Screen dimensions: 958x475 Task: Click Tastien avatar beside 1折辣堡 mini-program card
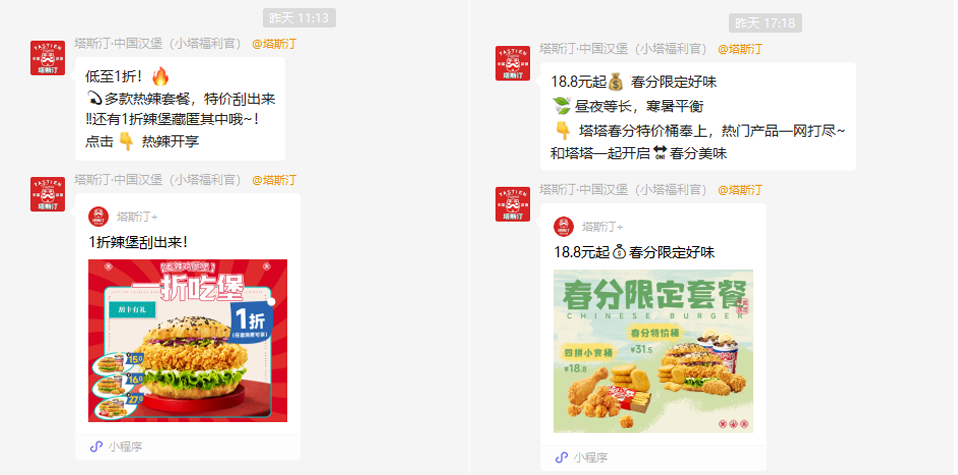pos(48,194)
